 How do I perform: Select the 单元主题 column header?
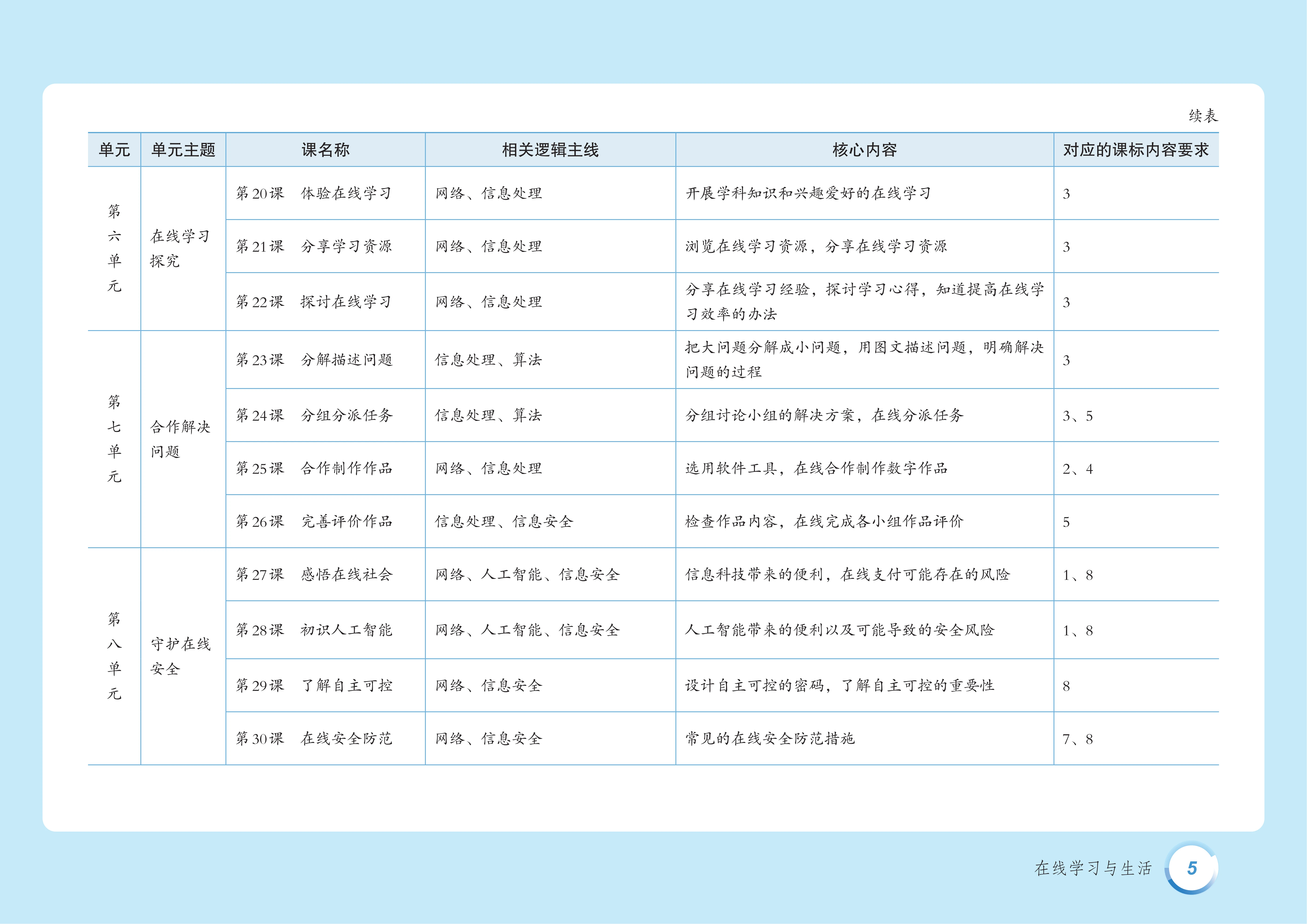183,150
